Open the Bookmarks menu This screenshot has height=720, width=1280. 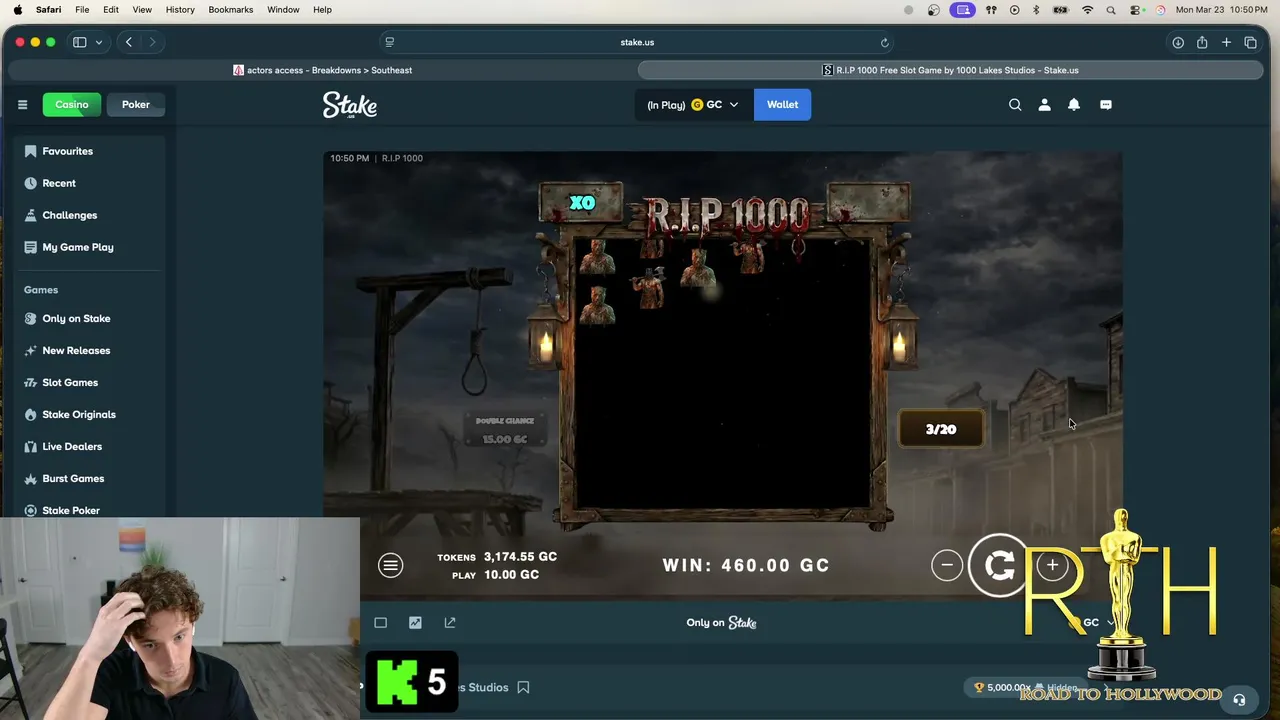(230, 9)
